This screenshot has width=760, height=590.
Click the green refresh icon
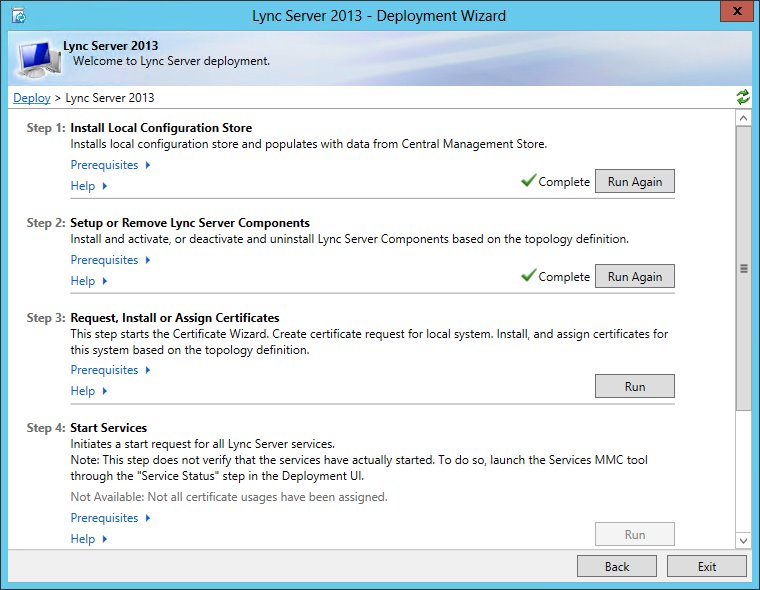tap(742, 97)
